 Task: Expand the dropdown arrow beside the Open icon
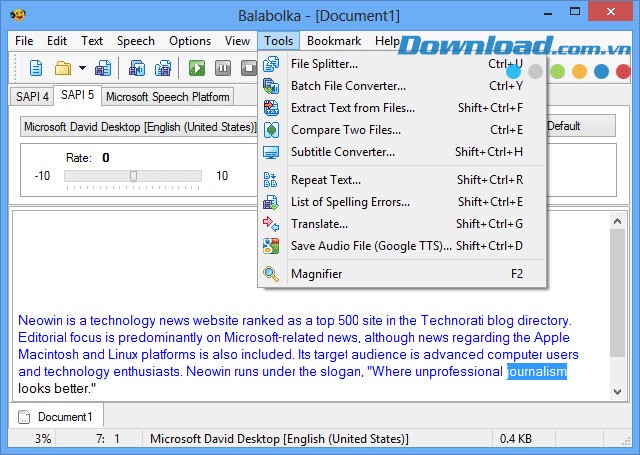click(x=82, y=68)
